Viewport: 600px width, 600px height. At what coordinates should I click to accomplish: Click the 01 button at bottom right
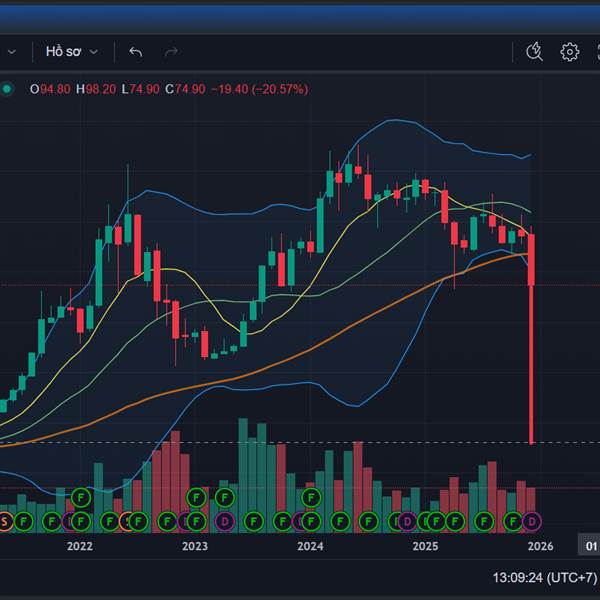tap(591, 546)
